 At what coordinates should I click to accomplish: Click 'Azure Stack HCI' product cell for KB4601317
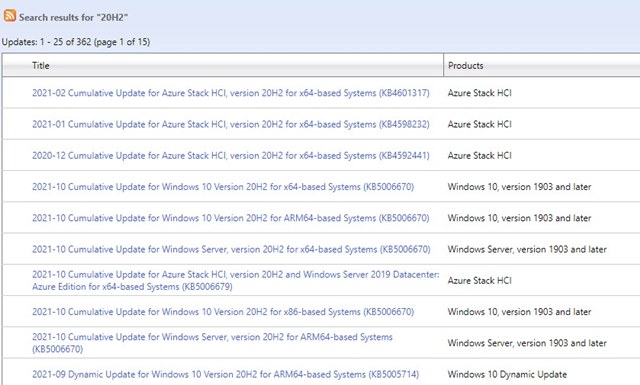[480, 93]
